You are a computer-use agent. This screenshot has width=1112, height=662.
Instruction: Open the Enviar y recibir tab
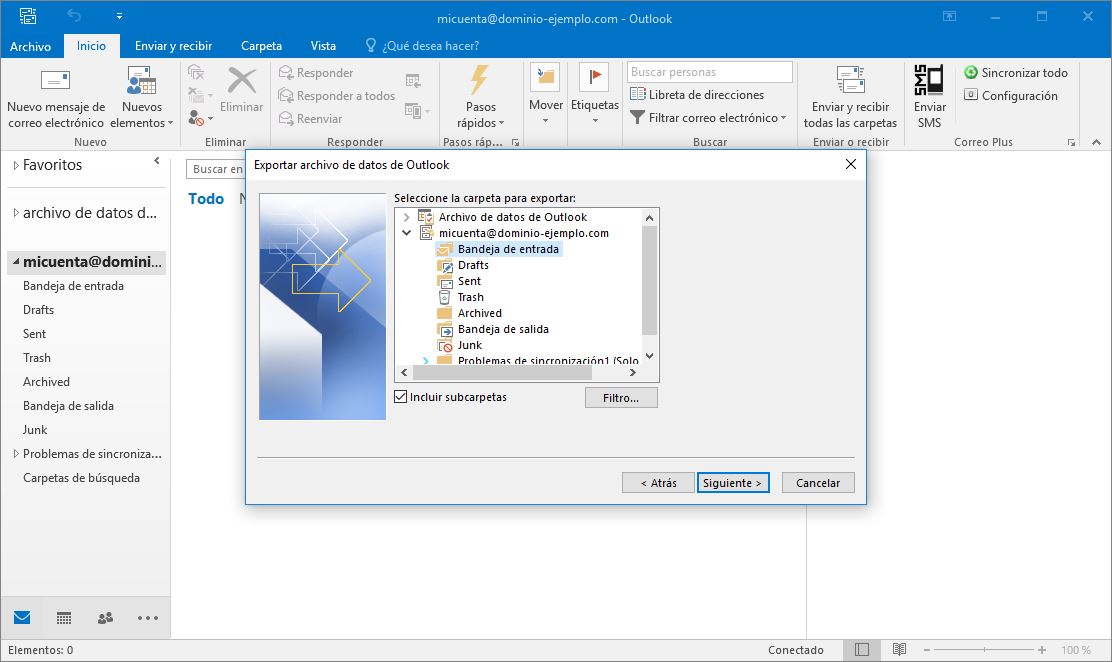(174, 46)
